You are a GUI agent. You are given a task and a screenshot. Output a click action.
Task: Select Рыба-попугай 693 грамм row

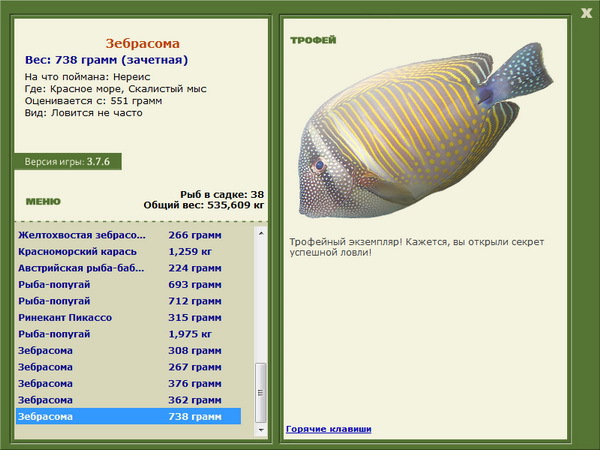pyautogui.click(x=129, y=285)
